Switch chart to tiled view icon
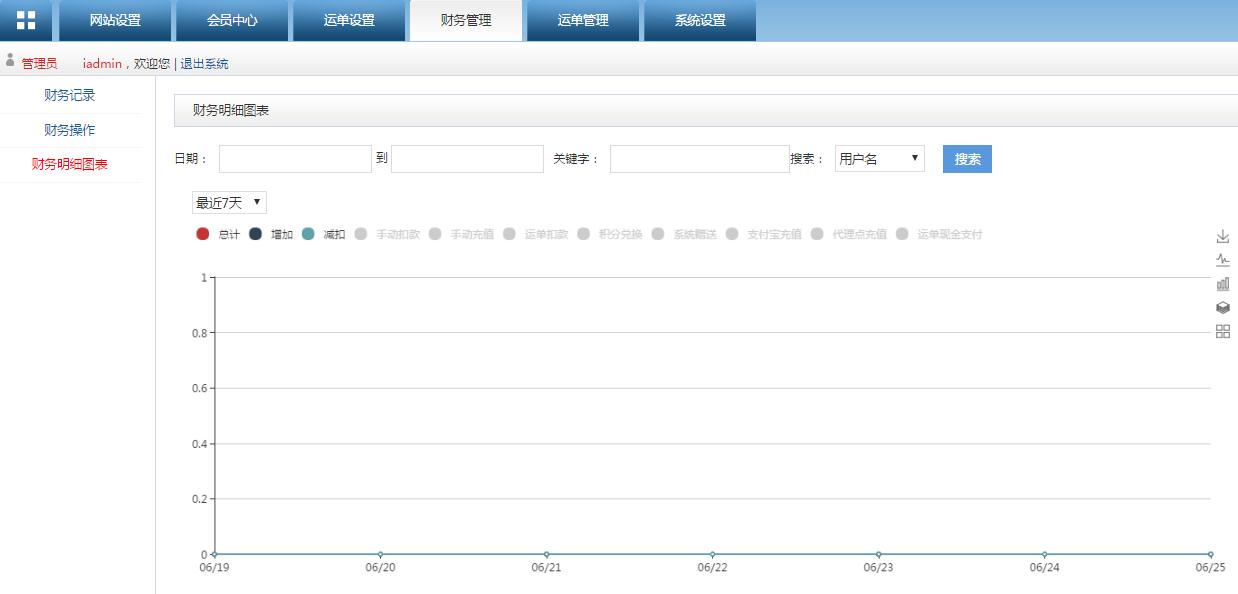Screen dimensions: 1238x594 point(1222,332)
